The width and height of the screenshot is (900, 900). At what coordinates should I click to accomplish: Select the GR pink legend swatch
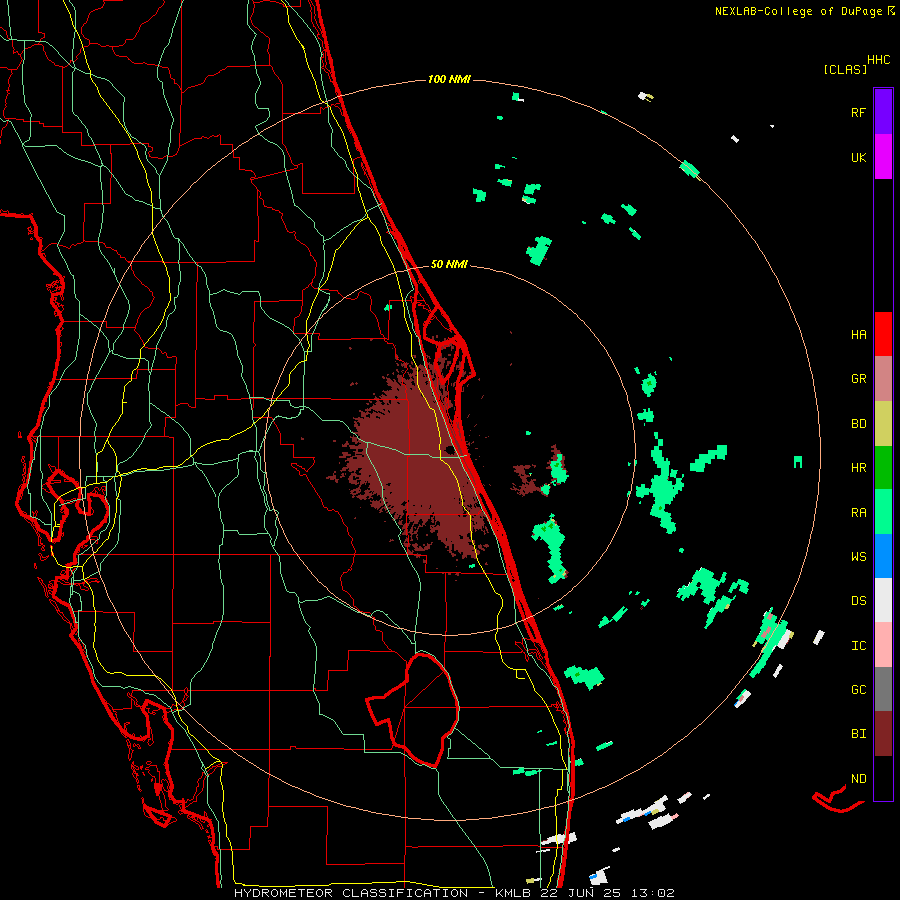(x=883, y=379)
